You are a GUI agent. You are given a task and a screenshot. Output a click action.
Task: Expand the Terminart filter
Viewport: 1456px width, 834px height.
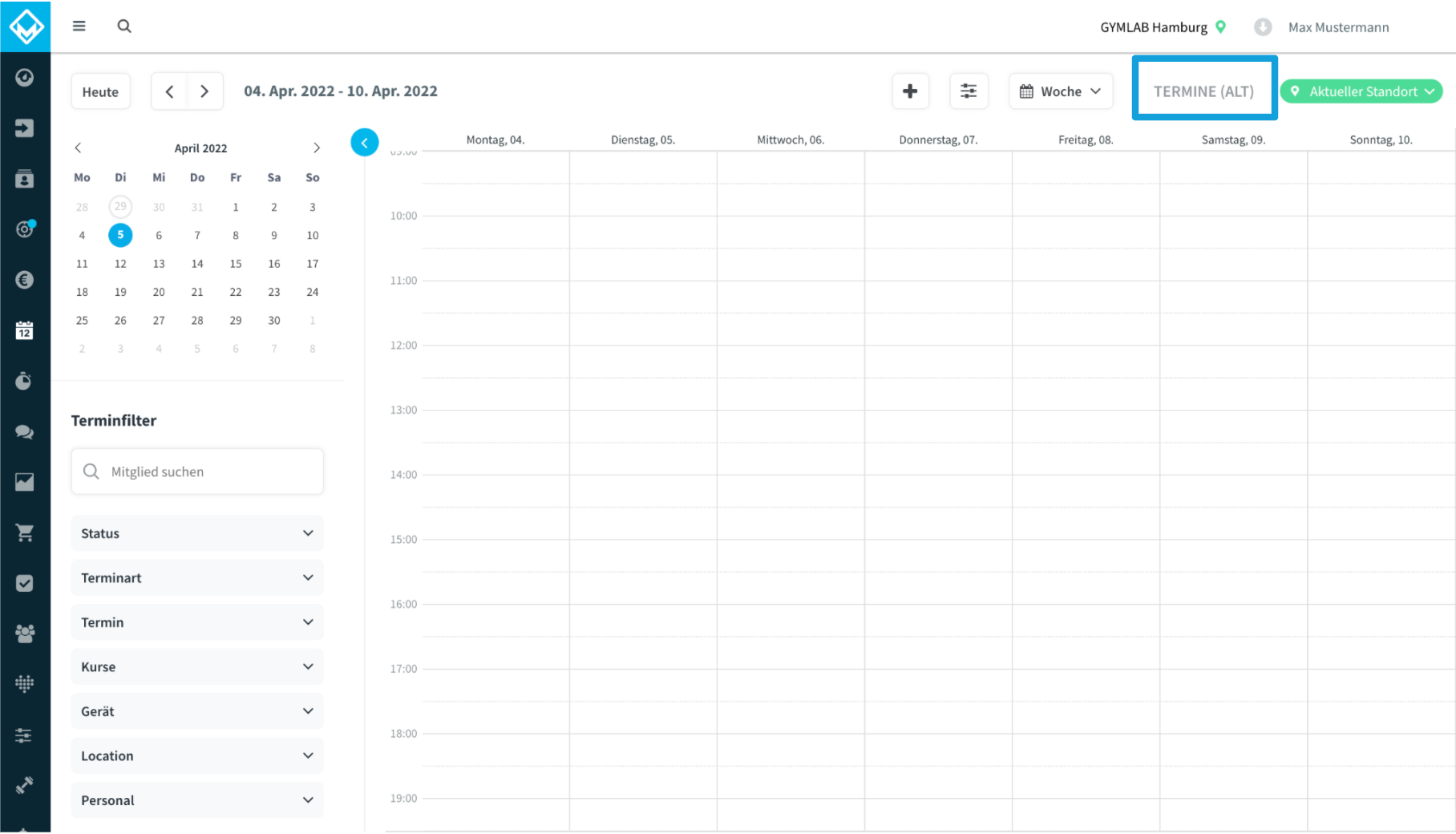pos(197,578)
